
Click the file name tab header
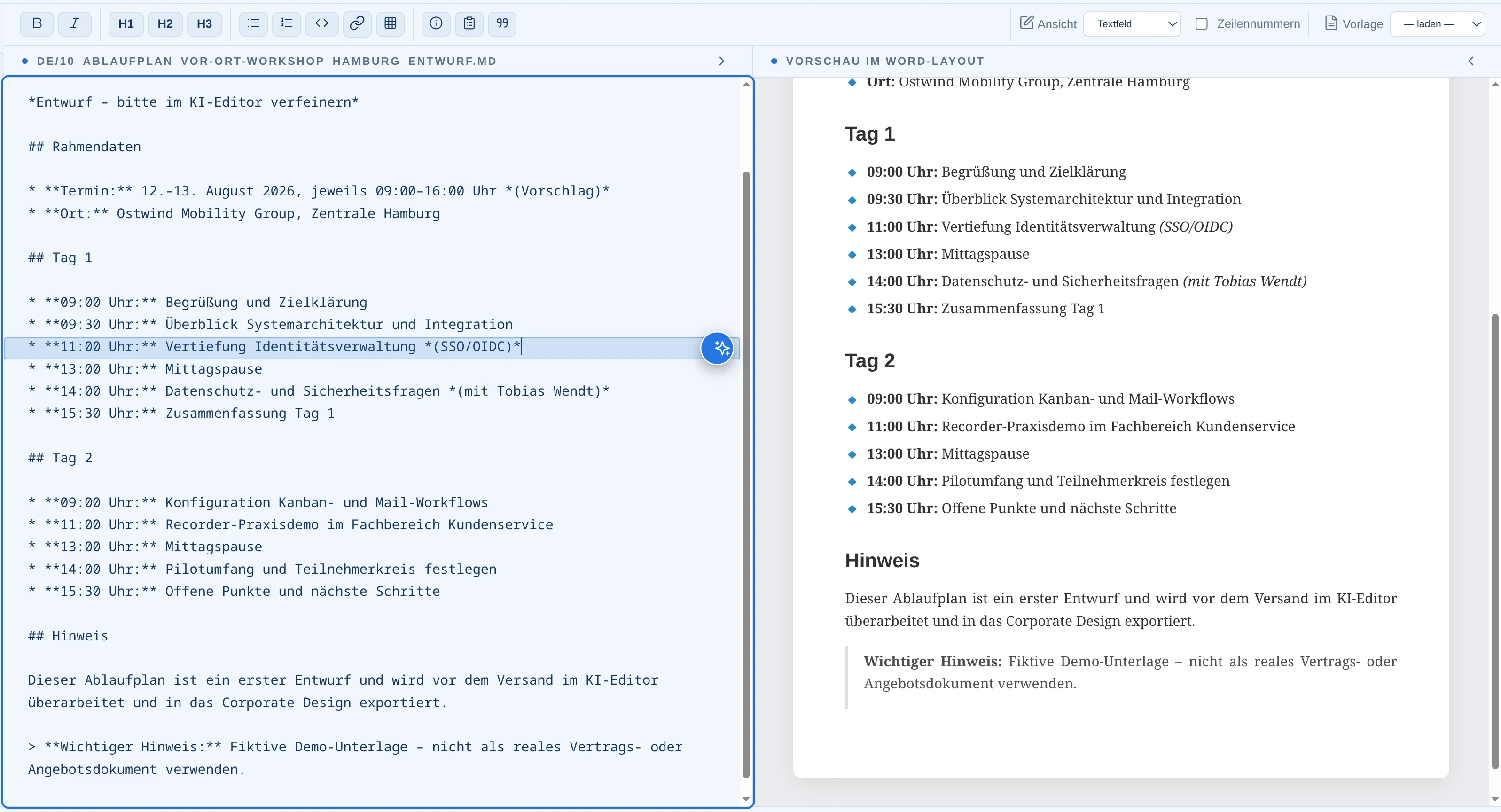pos(266,61)
